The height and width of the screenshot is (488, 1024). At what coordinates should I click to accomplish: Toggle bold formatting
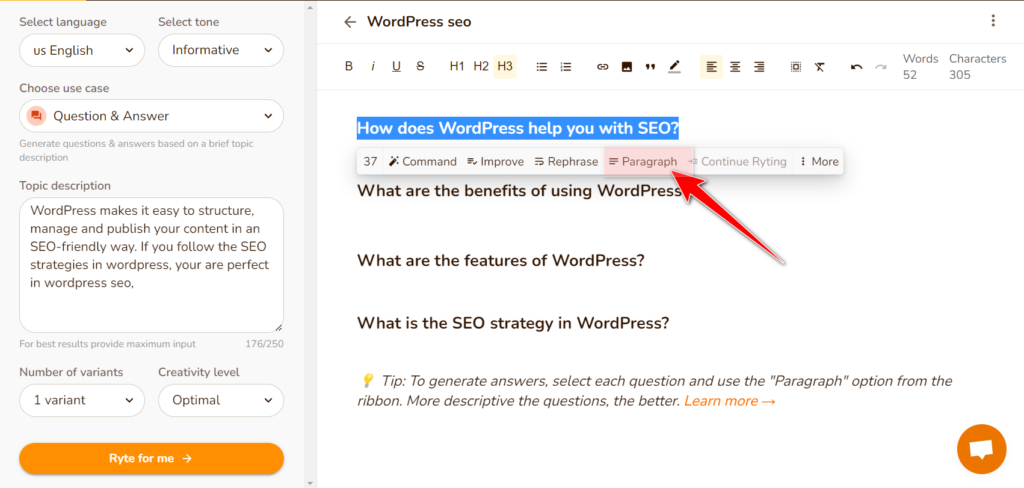(x=349, y=67)
